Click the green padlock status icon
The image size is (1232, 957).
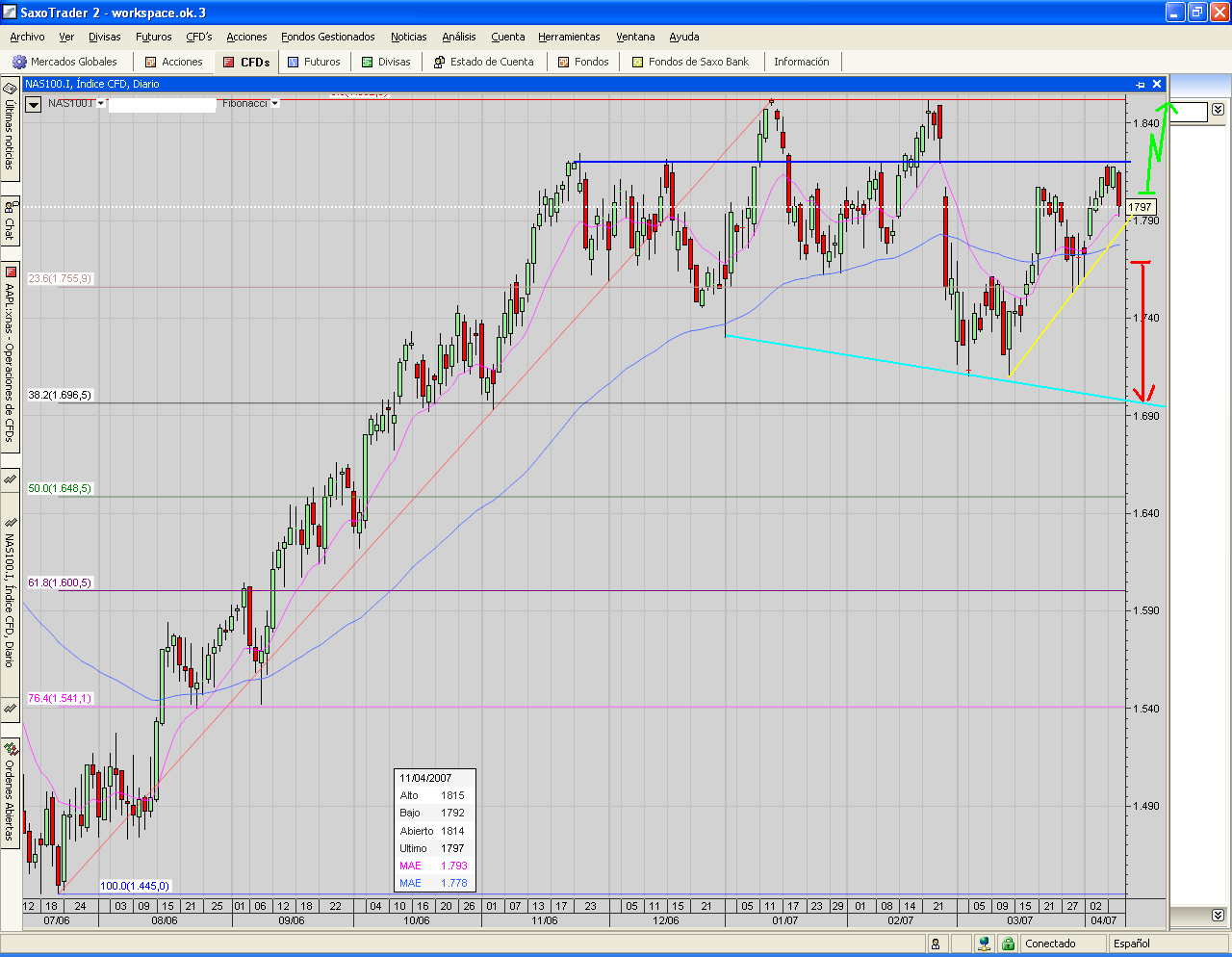click(x=1008, y=944)
